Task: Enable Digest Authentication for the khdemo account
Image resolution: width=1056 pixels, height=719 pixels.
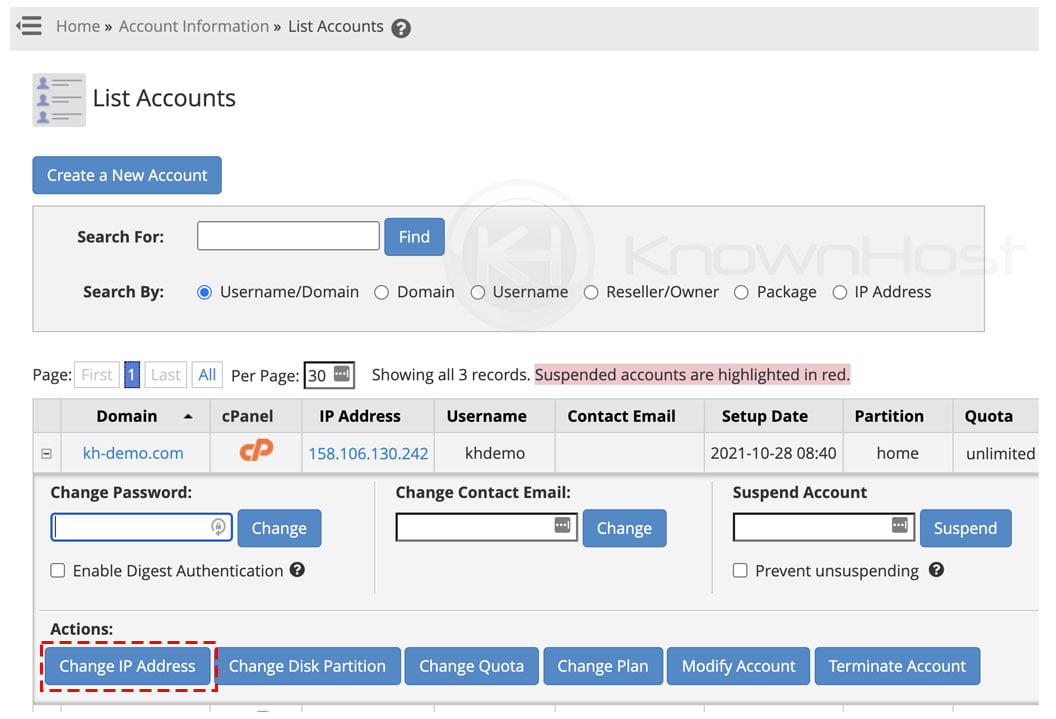Action: [x=58, y=570]
